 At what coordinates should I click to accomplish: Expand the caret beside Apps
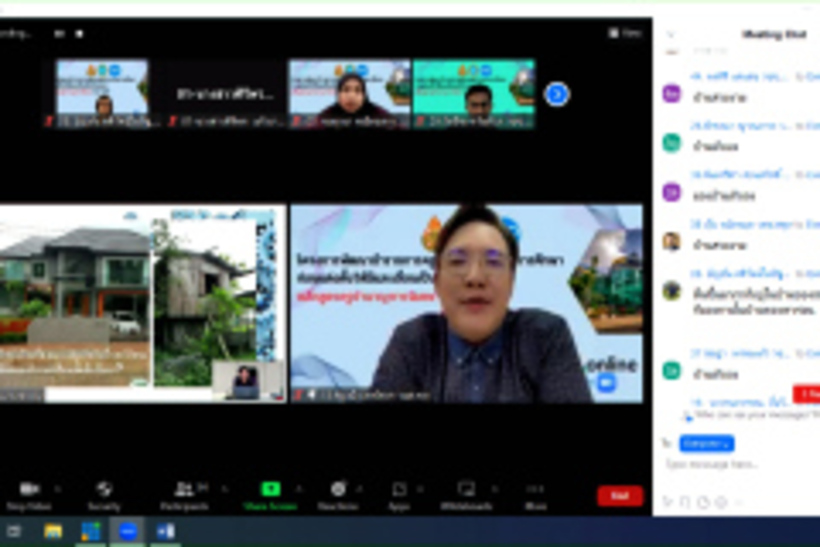421,489
